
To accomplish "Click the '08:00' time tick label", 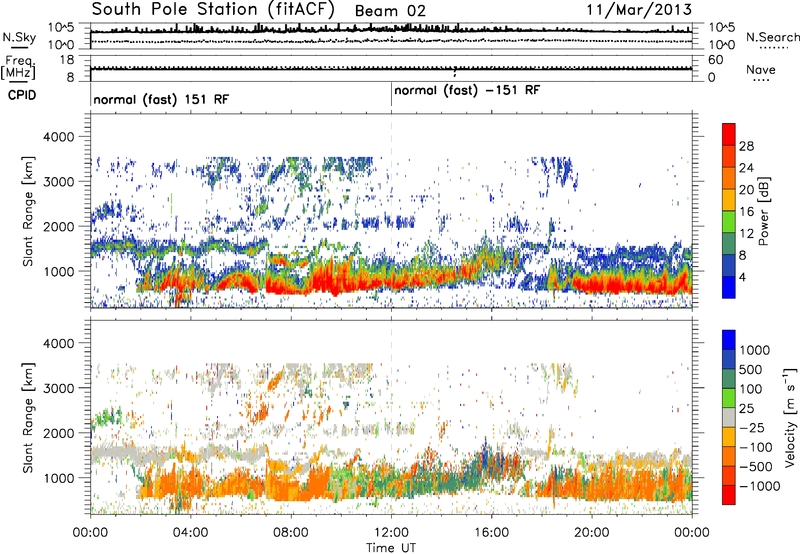I will click(x=291, y=533).
